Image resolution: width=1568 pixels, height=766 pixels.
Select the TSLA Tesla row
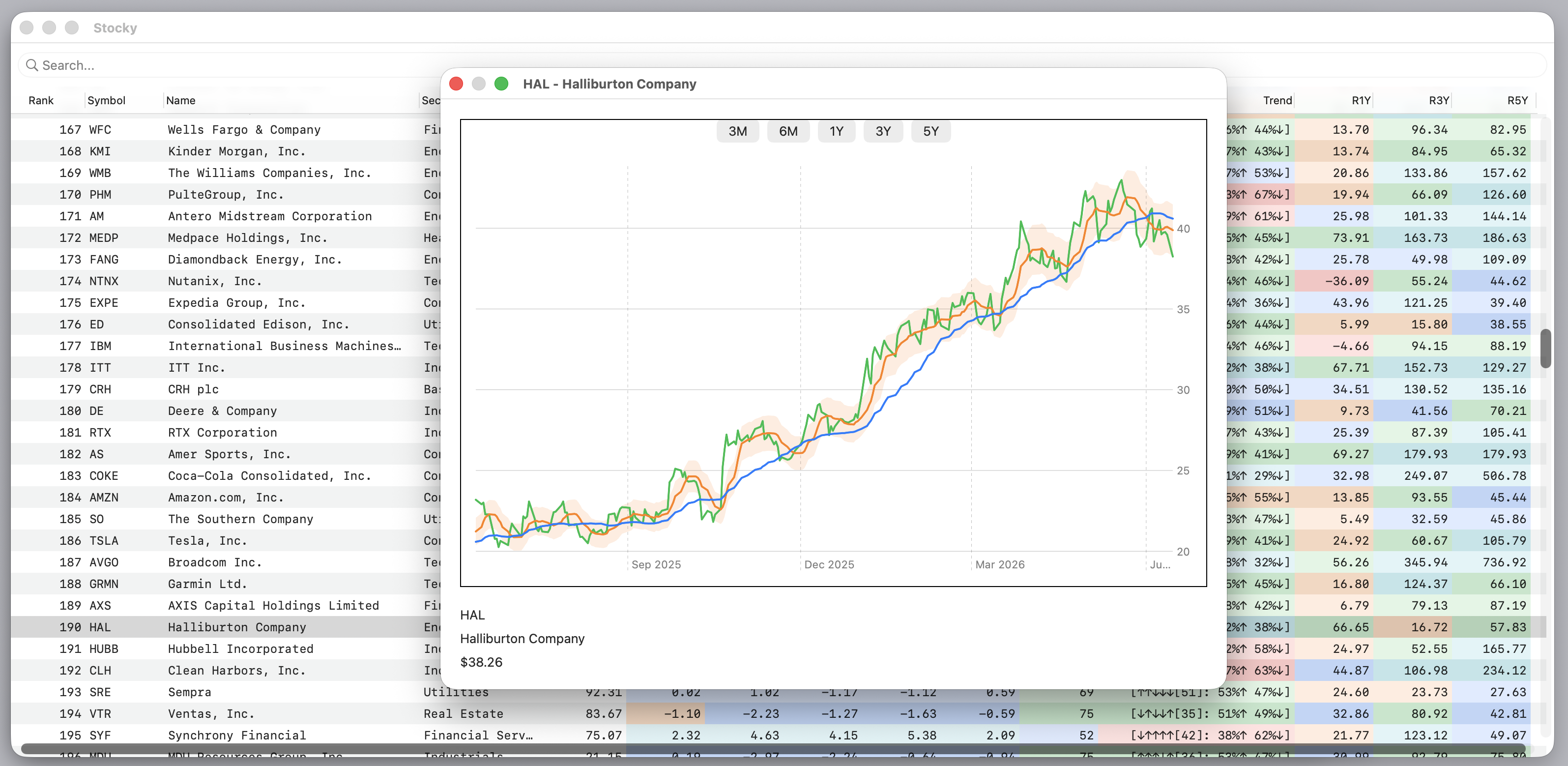point(779,540)
